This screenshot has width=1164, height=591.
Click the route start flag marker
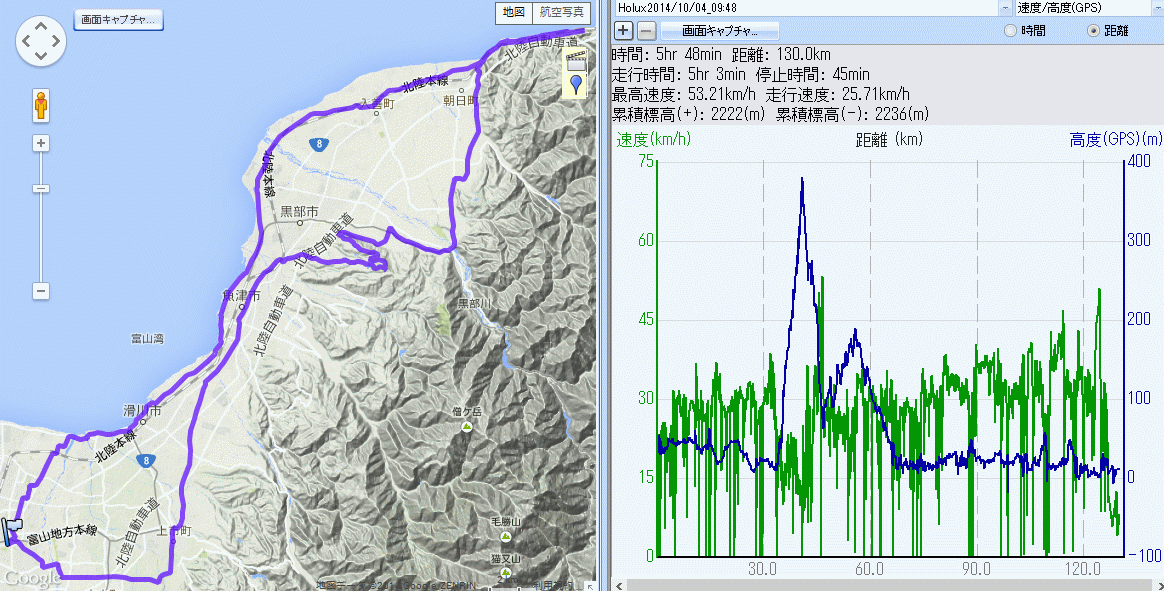13,530
